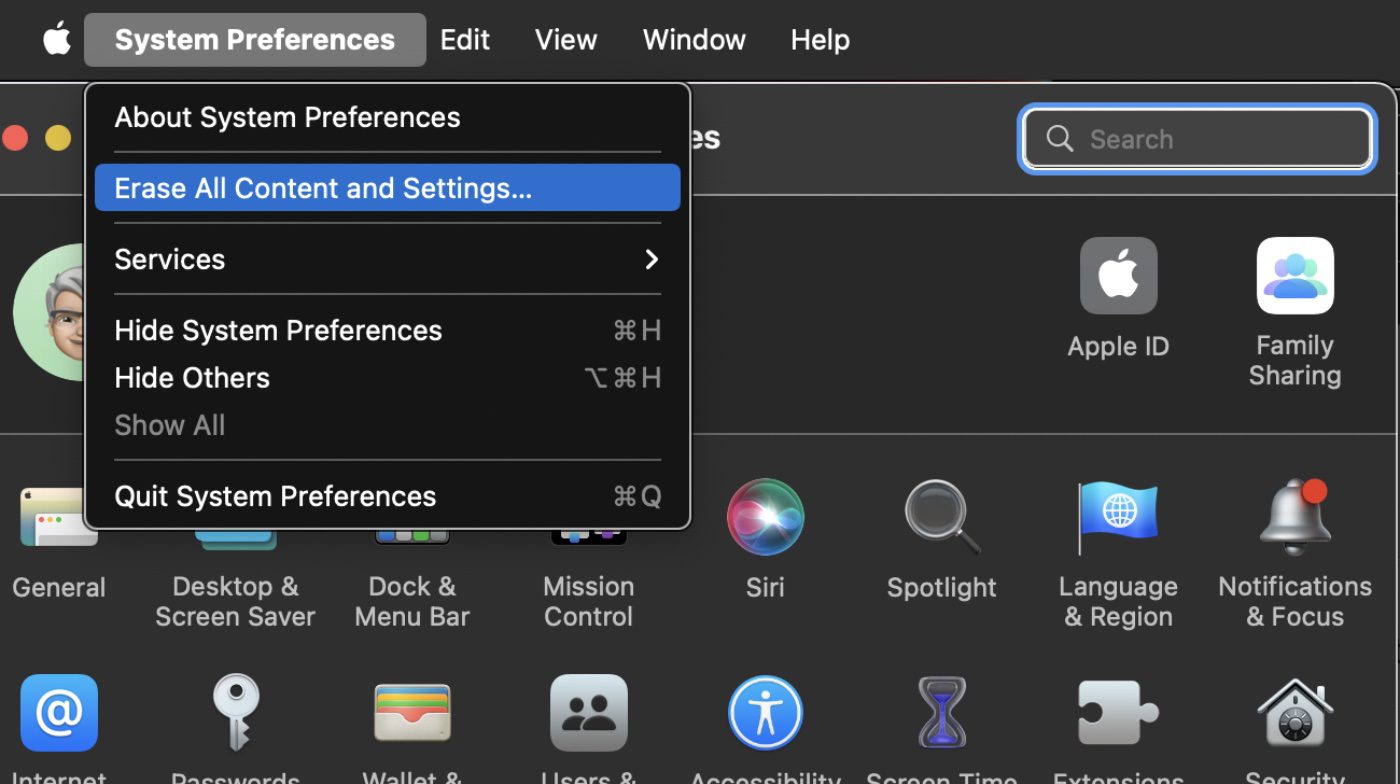
Task: Choose About System Preferences
Action: (287, 117)
